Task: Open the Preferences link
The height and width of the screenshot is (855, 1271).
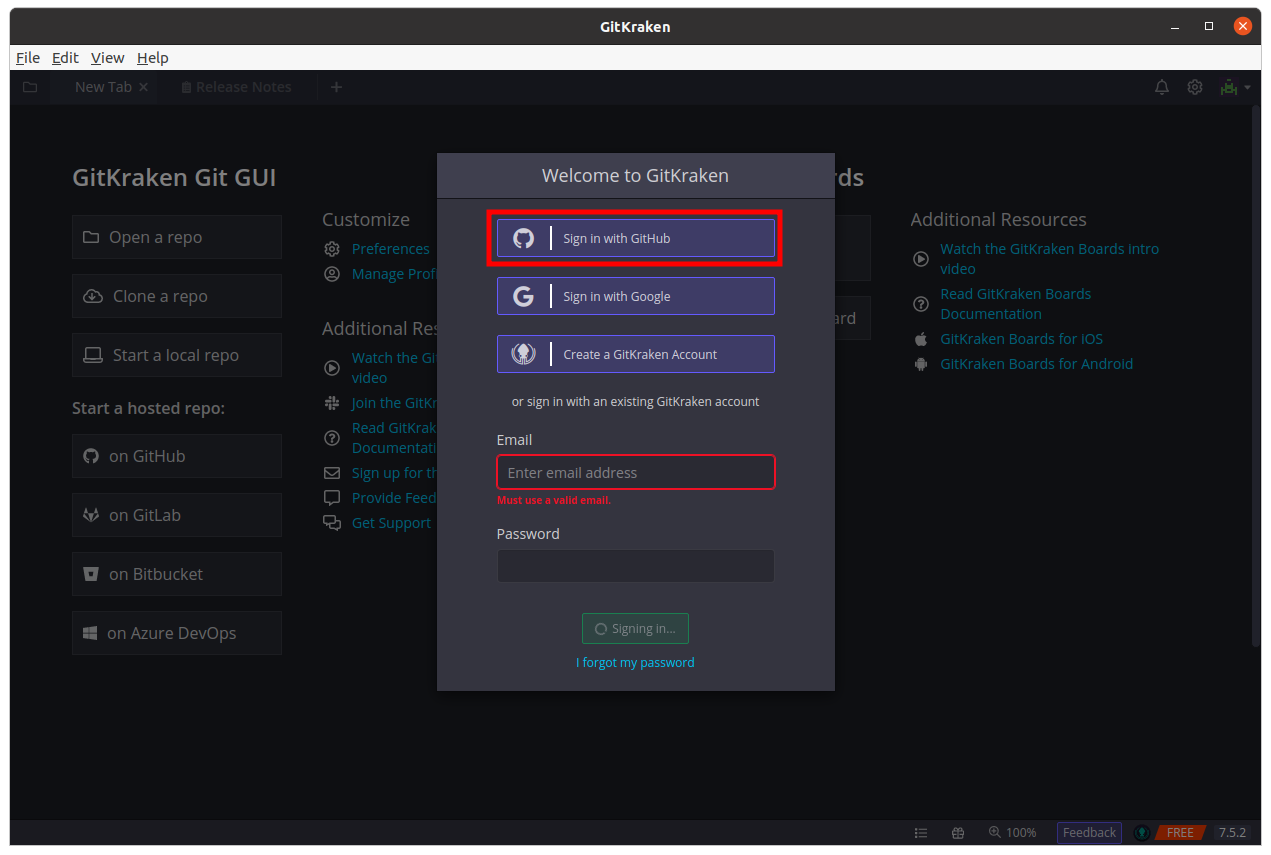Action: point(391,248)
